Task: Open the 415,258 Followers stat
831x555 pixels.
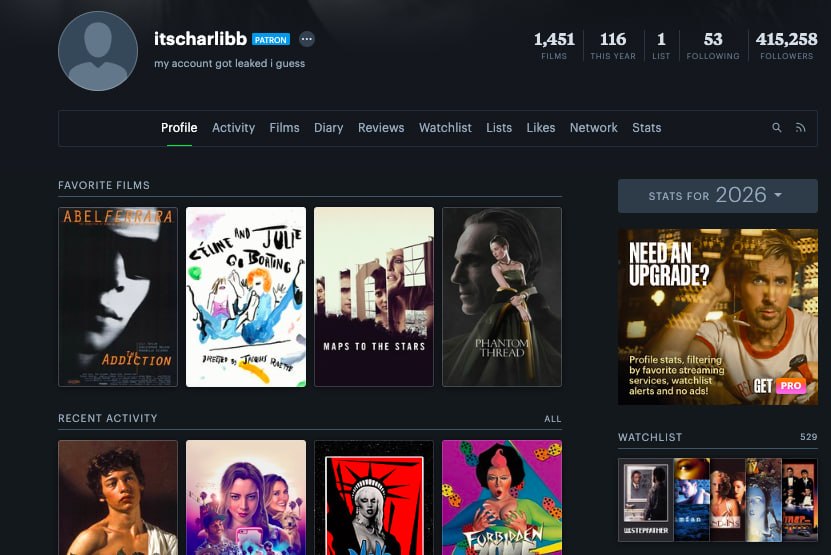Action: (786, 46)
